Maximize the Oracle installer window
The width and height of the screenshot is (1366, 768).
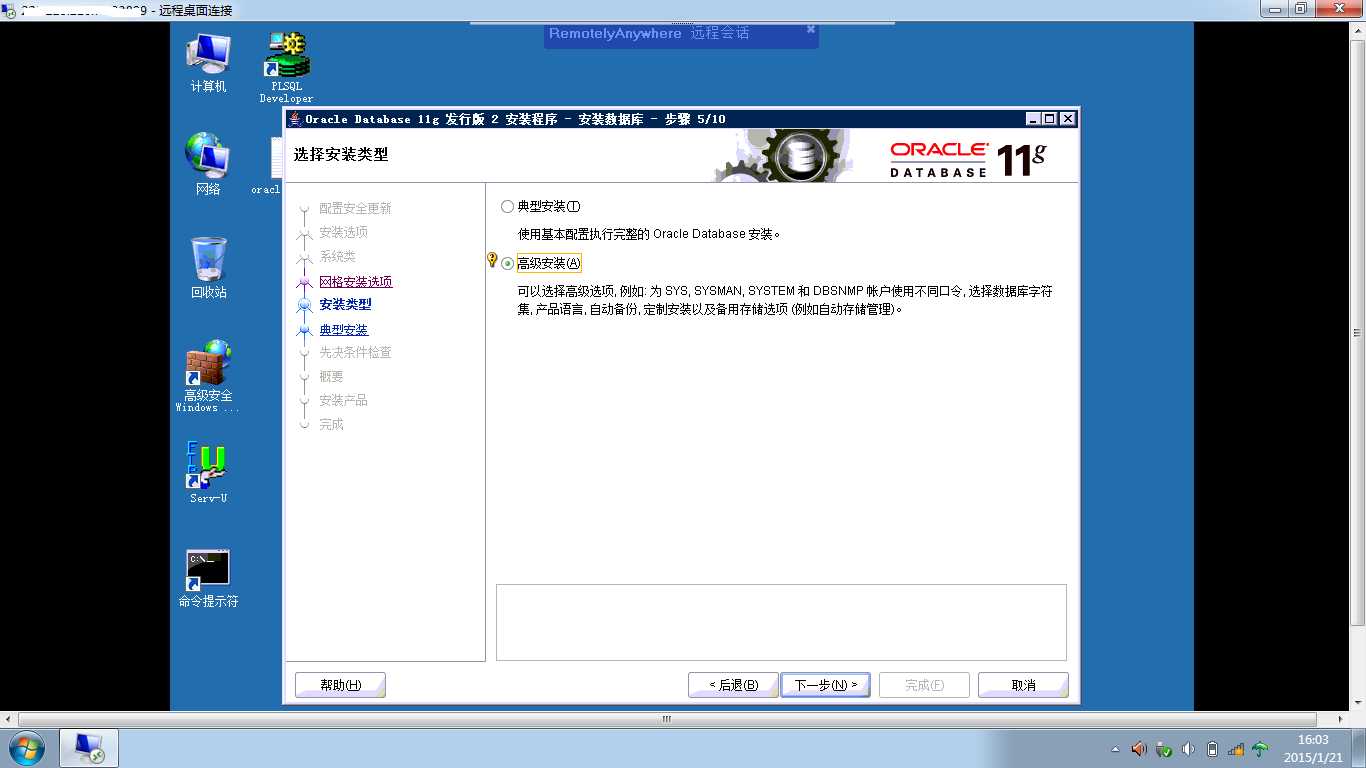click(1049, 119)
